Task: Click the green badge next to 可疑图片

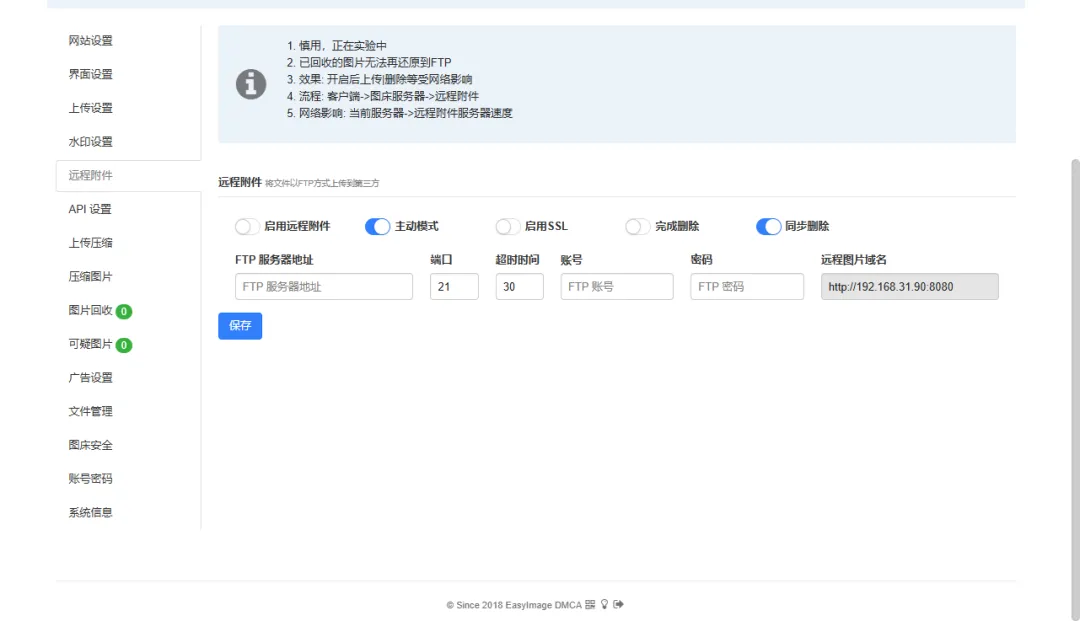Action: coord(124,345)
